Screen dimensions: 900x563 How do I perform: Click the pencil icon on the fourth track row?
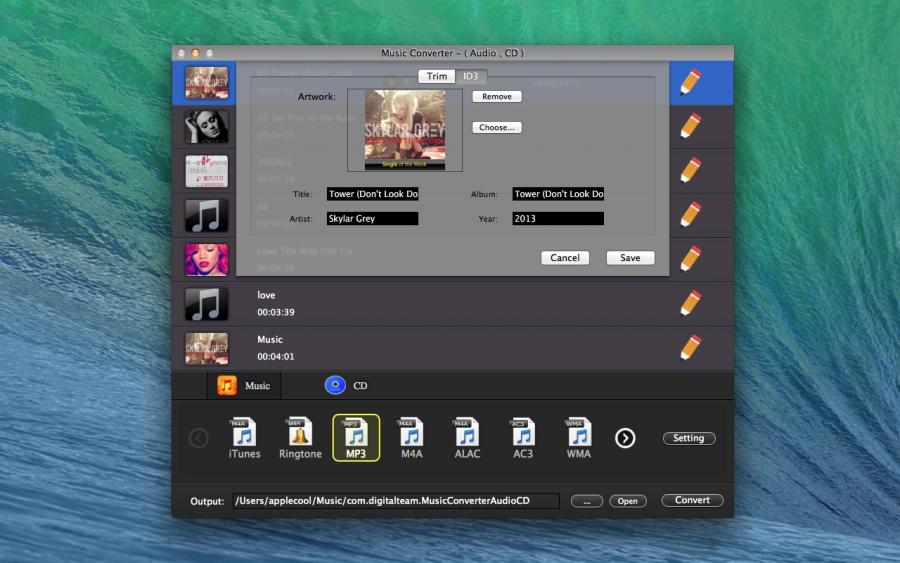690,215
